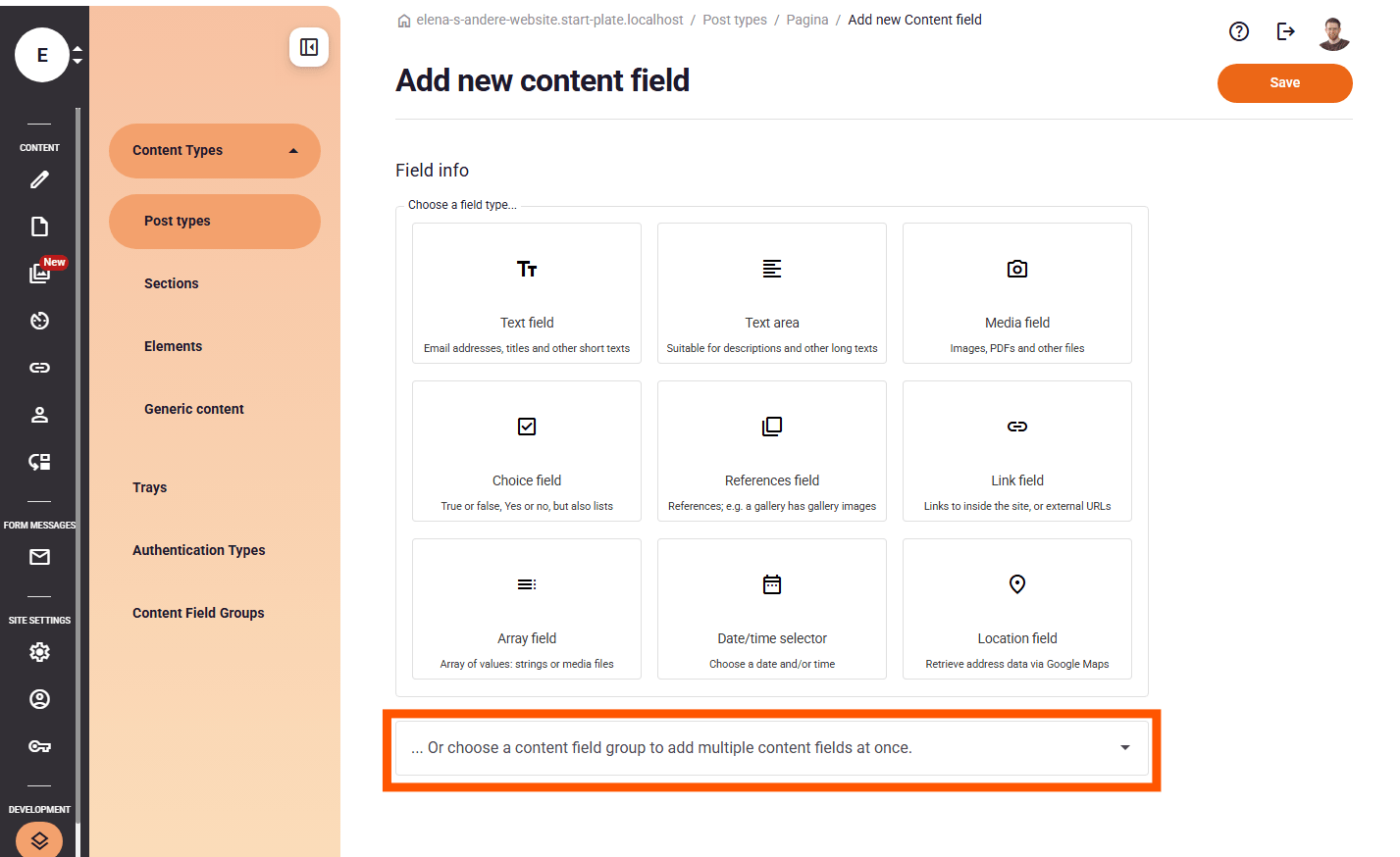Image resolution: width=1400 pixels, height=857 pixels.
Task: Open the help question mark icon
Action: click(1239, 31)
